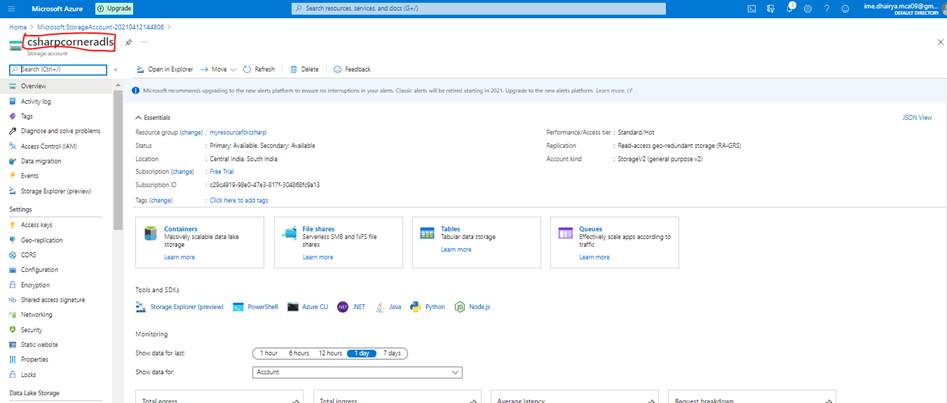Click Feedback in the command bar
The image size is (947, 403).
coord(352,69)
